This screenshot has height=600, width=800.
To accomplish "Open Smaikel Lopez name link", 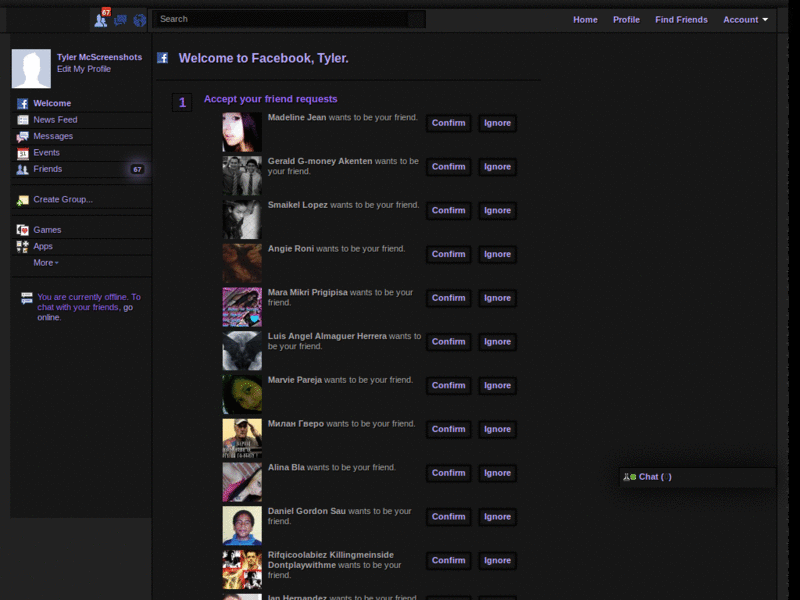I will (297, 205).
